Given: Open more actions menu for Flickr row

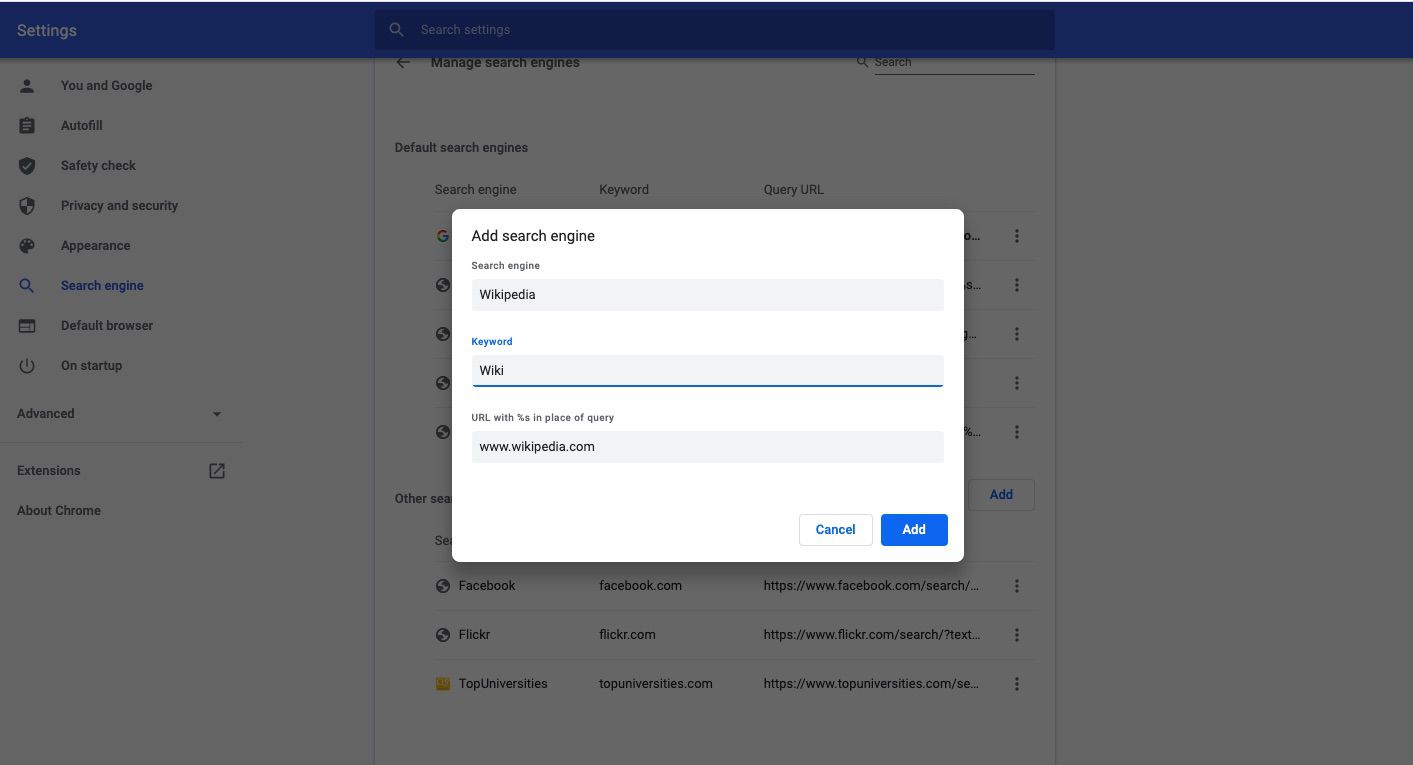Looking at the screenshot, I should 1017,635.
